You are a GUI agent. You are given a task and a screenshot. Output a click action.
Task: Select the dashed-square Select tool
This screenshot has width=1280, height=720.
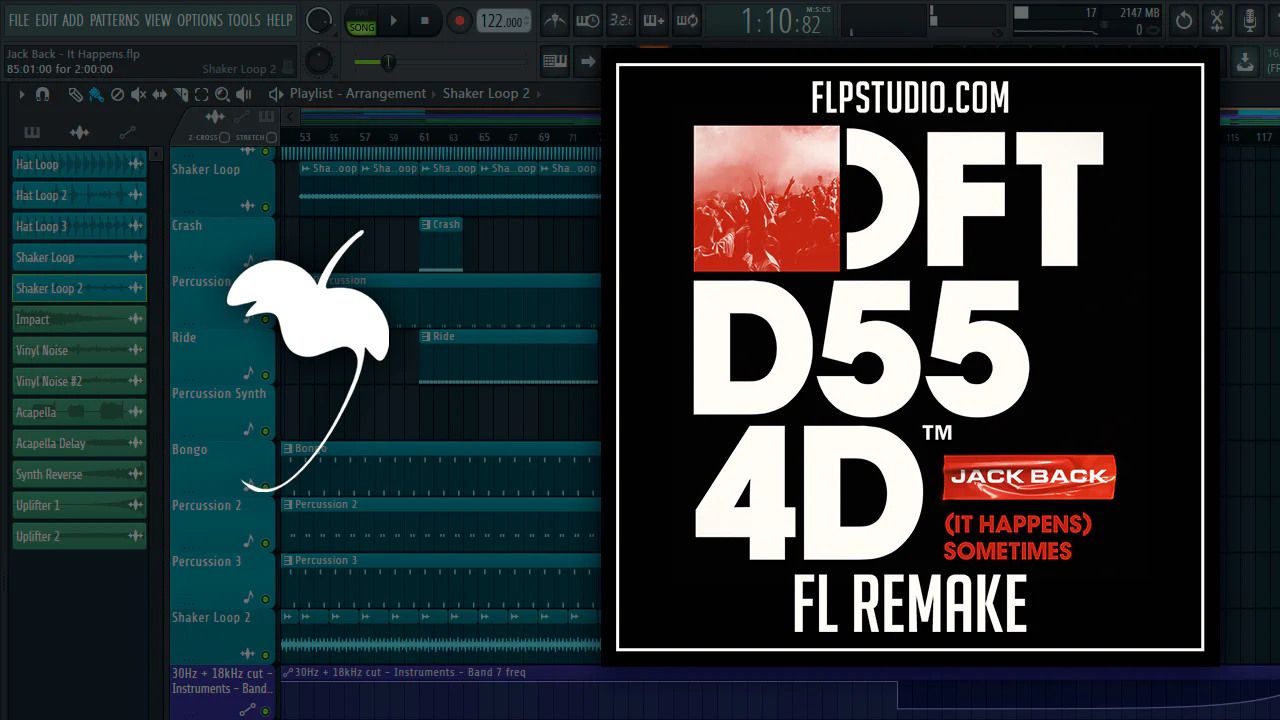201,94
